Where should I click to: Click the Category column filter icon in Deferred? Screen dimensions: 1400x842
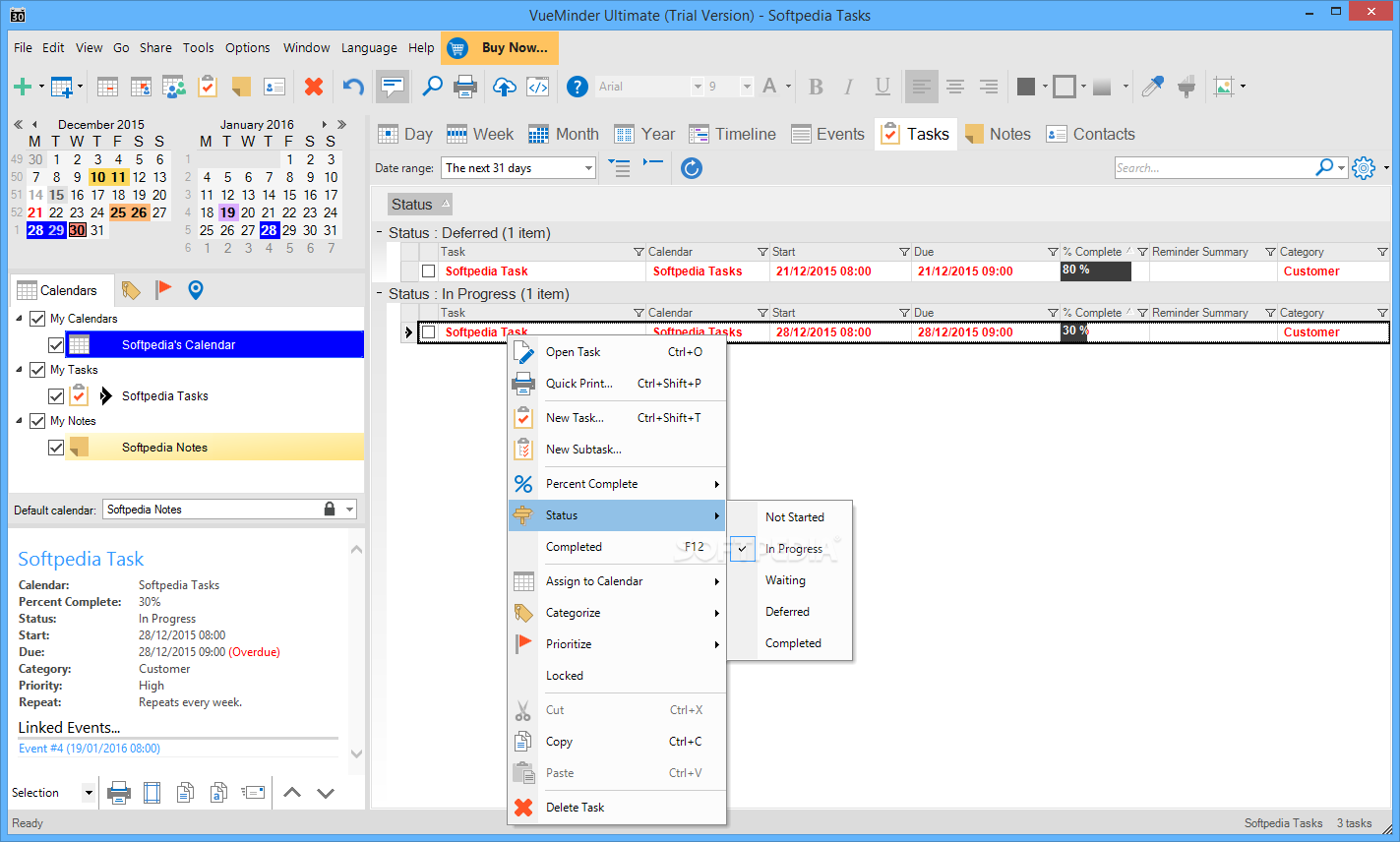coord(1382,252)
